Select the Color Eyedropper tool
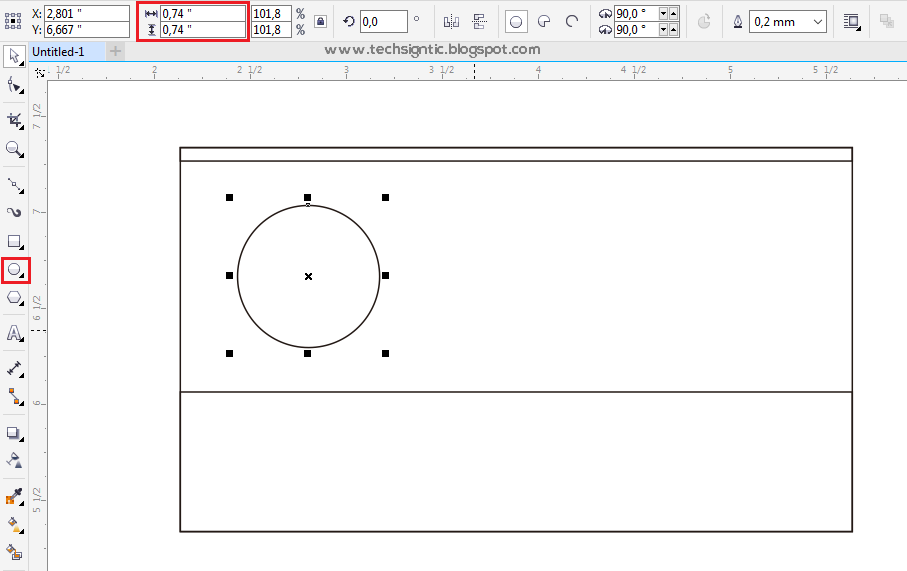This screenshot has height=571, width=907. (14, 496)
